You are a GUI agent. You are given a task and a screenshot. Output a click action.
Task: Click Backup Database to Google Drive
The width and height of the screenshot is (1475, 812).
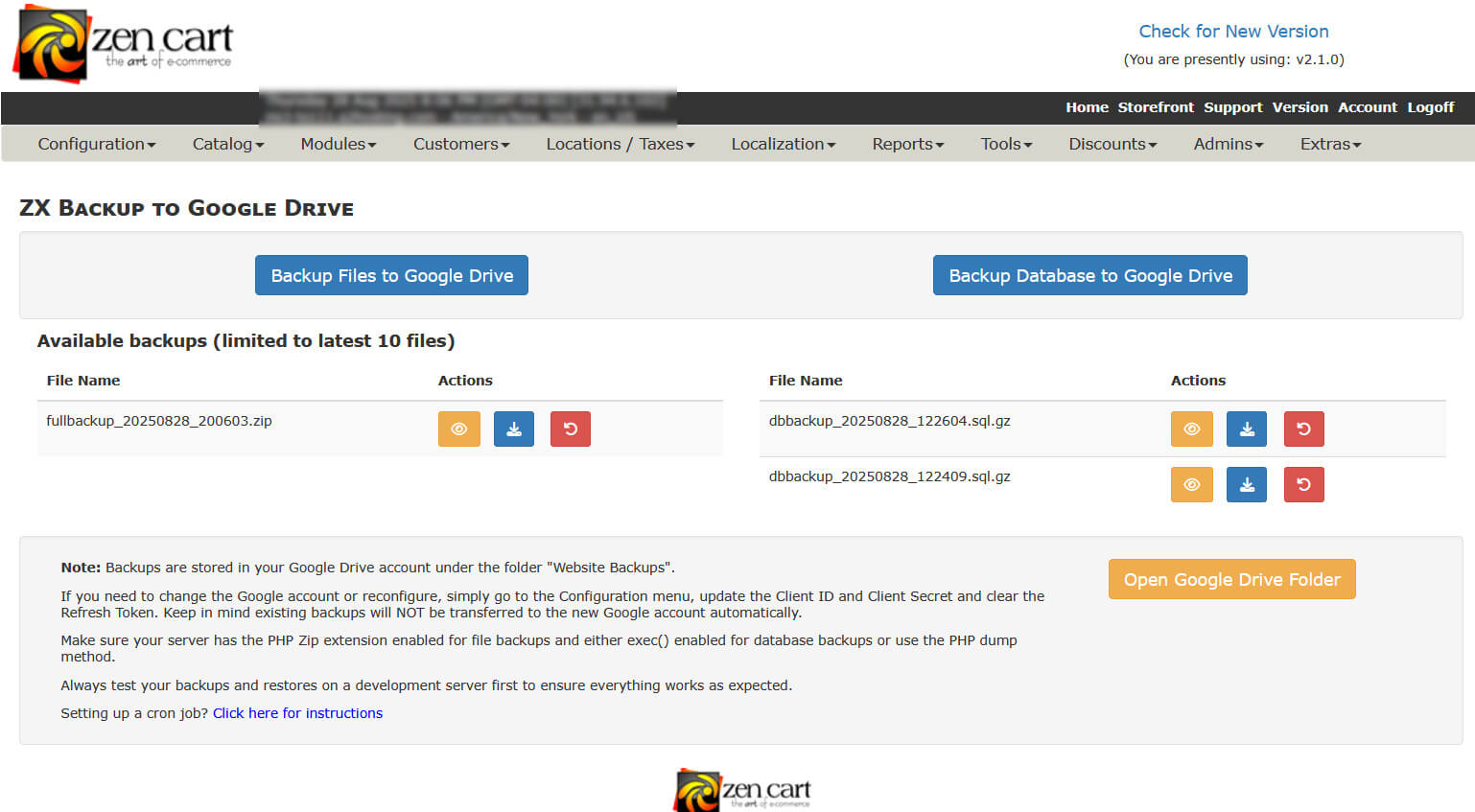point(1090,275)
